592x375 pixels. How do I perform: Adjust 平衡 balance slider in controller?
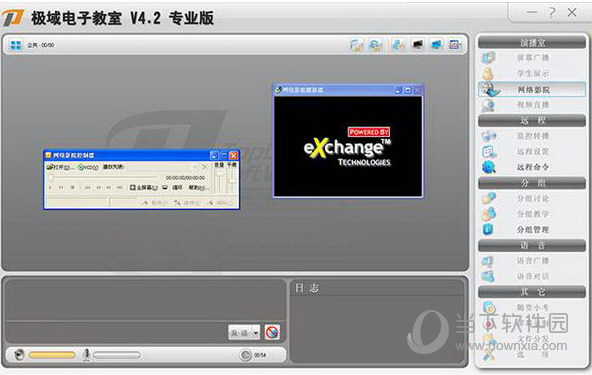pyautogui.click(x=231, y=181)
